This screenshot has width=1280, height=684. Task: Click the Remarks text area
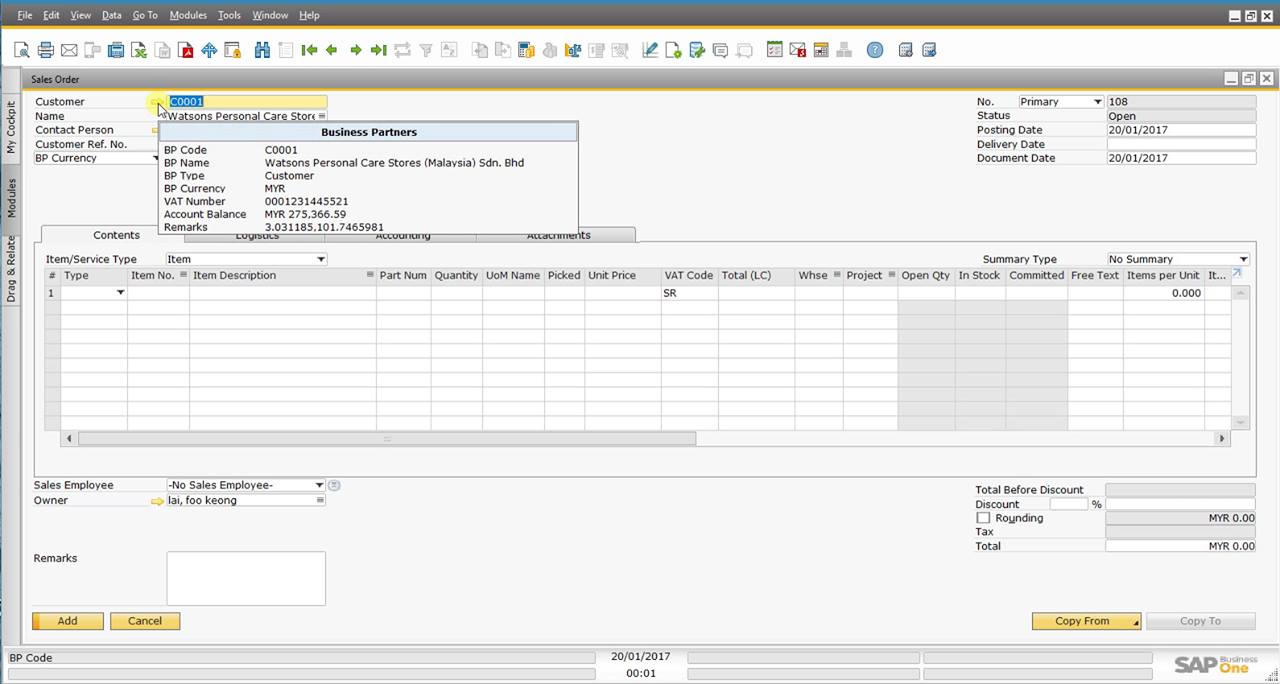click(x=246, y=578)
